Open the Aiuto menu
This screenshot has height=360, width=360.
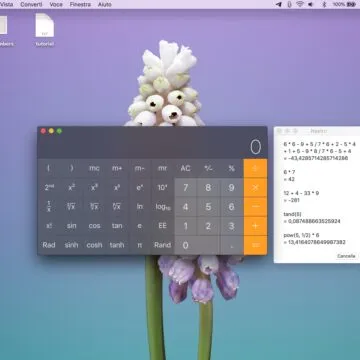(x=105, y=5)
